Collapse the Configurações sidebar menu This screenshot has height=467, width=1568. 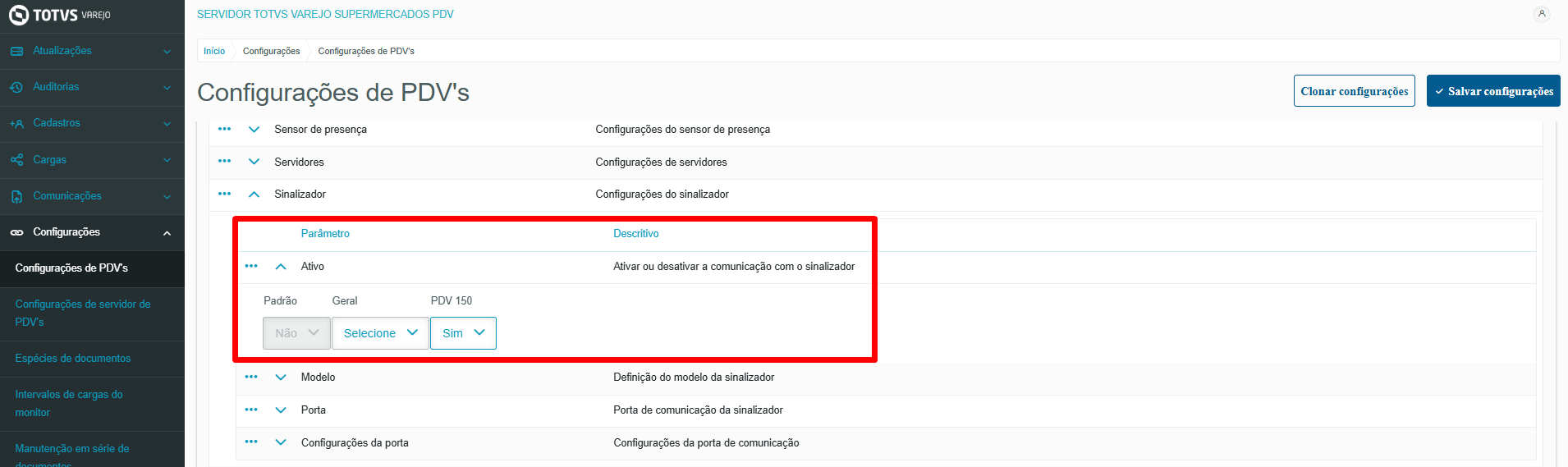tap(167, 233)
